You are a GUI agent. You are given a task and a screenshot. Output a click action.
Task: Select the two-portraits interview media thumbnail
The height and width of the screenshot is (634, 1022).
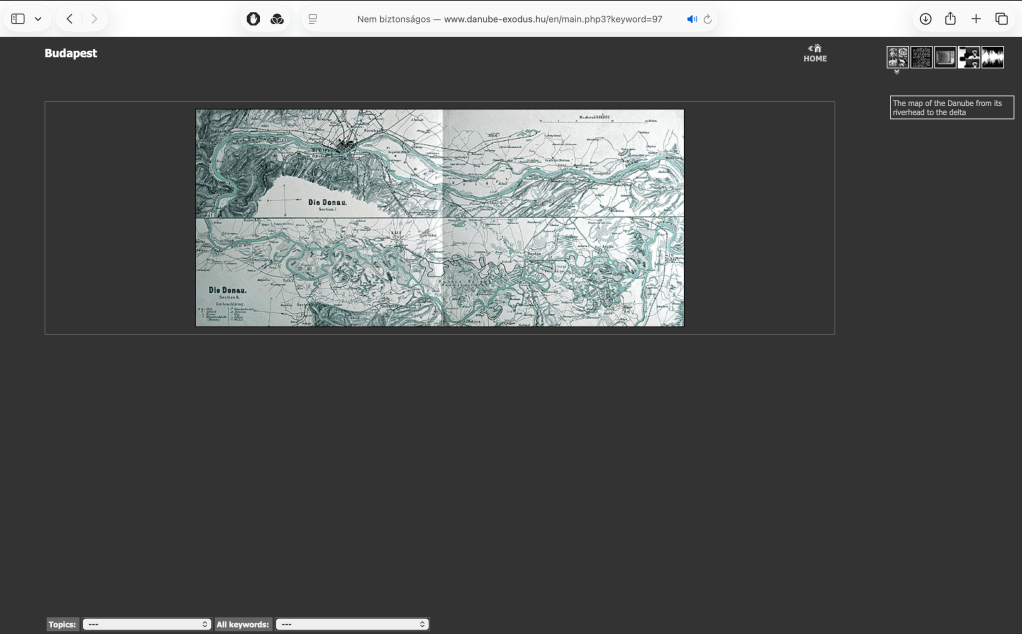click(x=969, y=57)
